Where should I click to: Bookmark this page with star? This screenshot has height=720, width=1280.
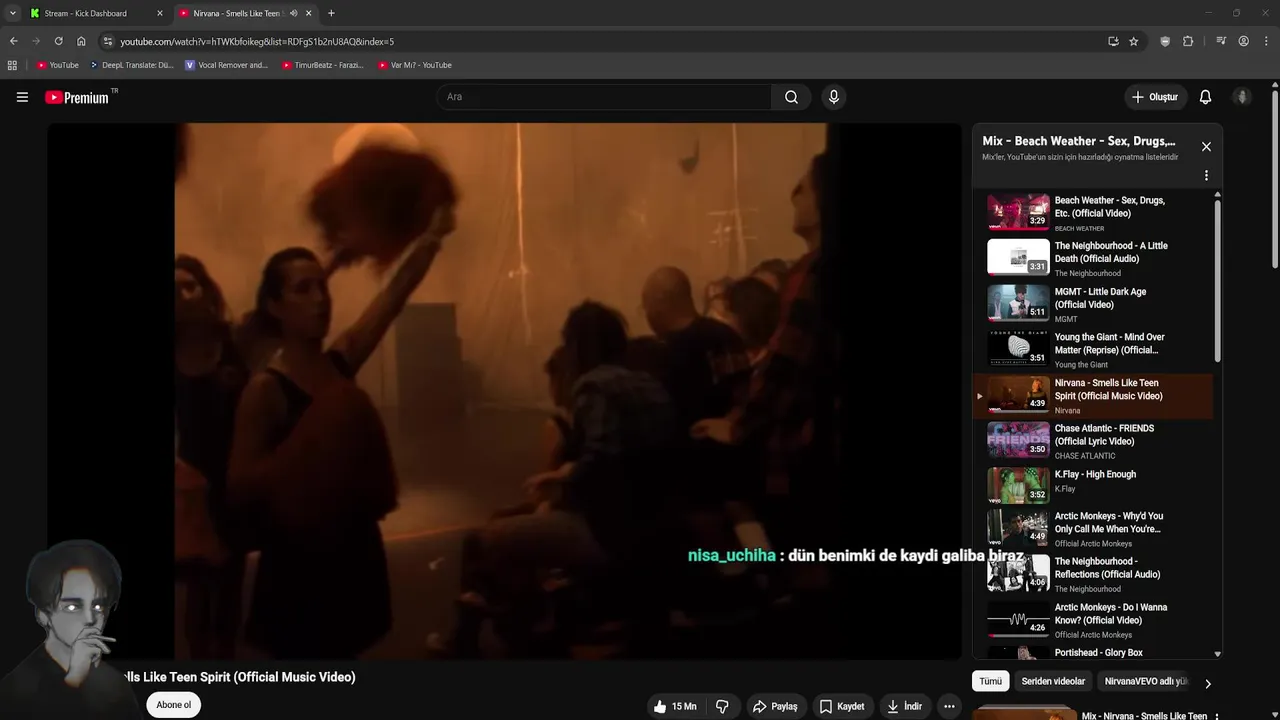point(1133,41)
